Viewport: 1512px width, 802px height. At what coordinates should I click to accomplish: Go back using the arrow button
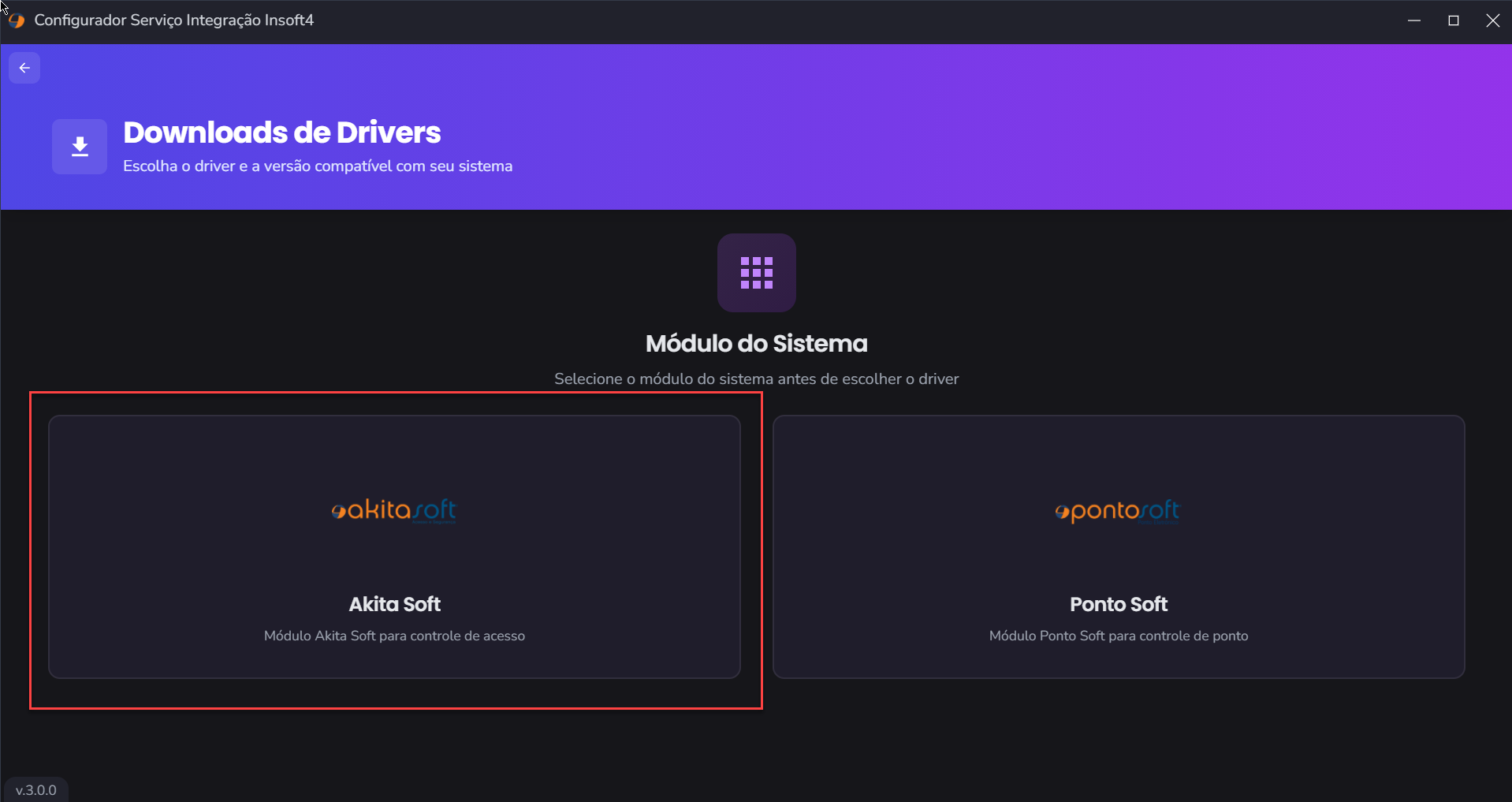[x=24, y=68]
